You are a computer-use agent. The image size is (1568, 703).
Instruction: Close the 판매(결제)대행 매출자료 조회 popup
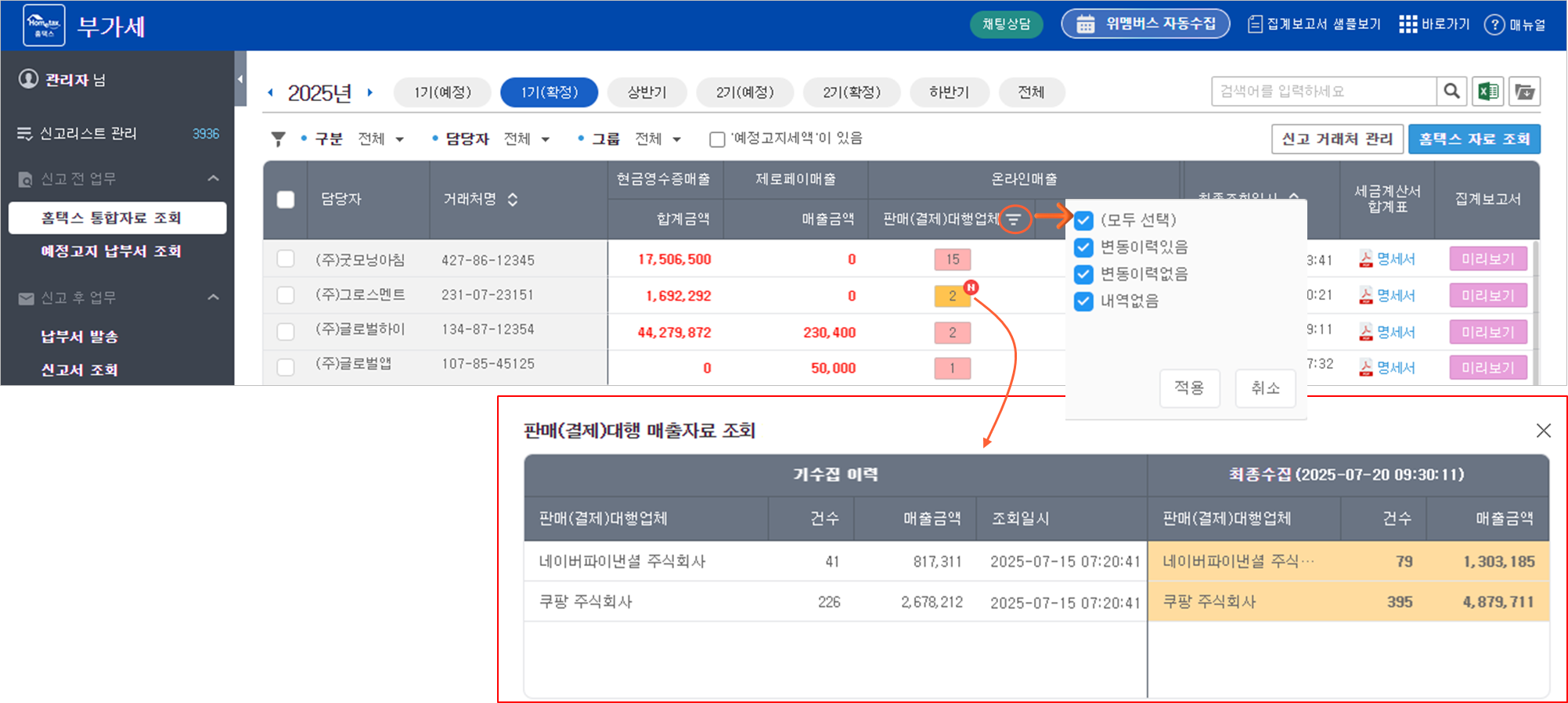[1543, 431]
